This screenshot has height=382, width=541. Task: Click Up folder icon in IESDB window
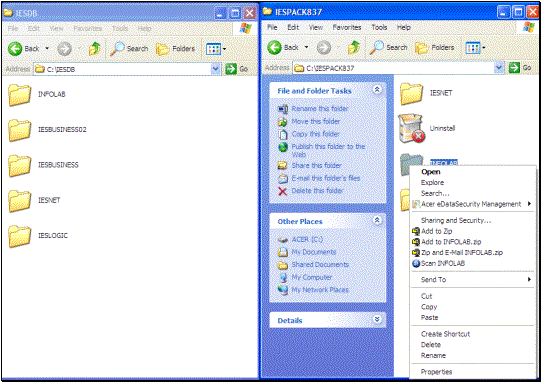click(x=95, y=49)
